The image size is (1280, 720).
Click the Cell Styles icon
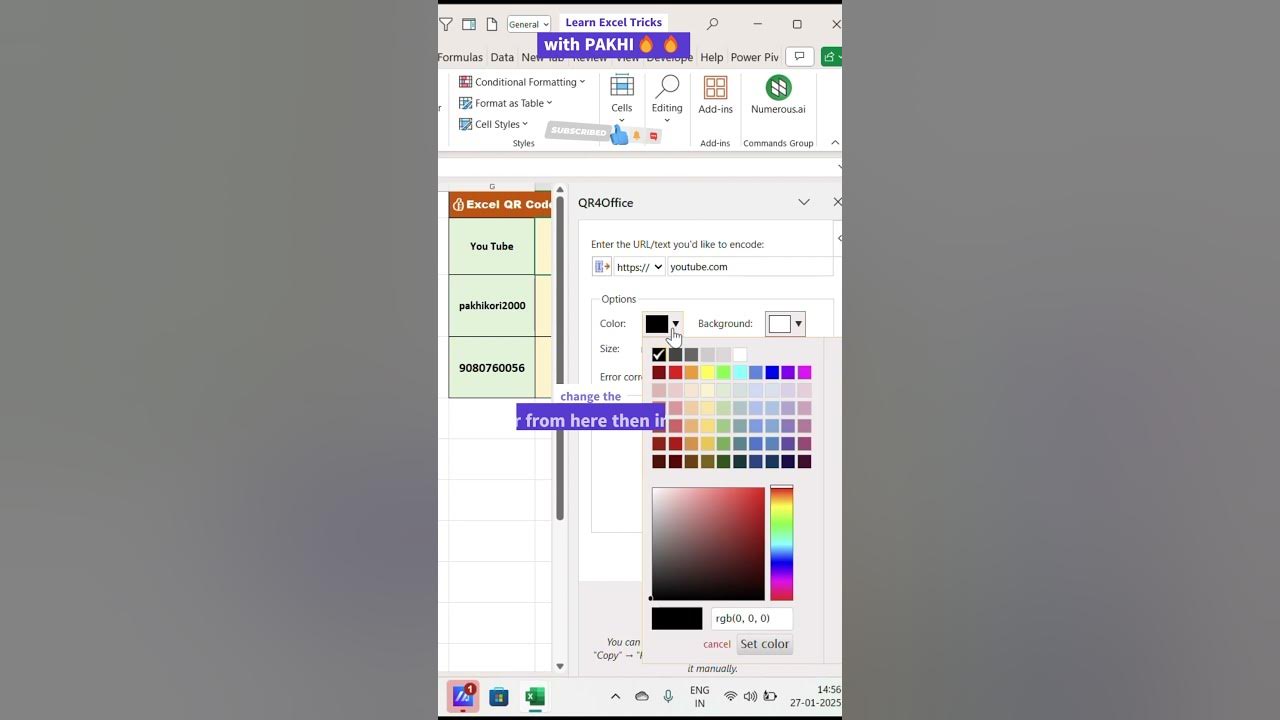tap(465, 124)
